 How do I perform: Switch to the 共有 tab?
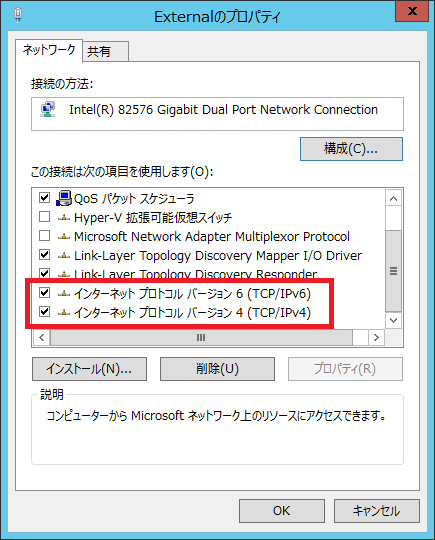105,52
